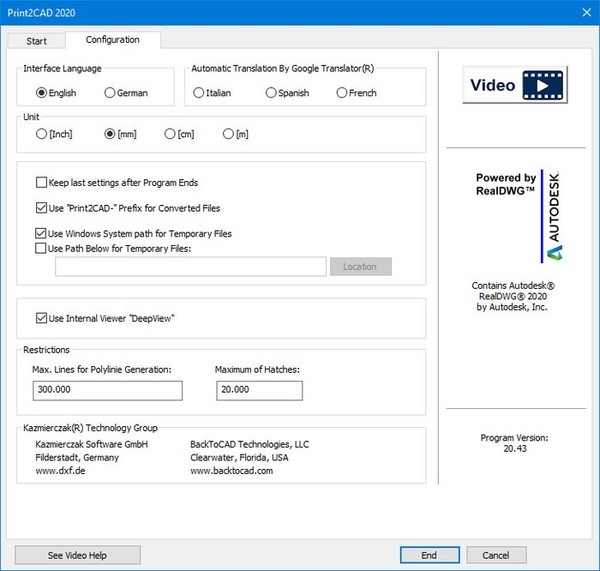This screenshot has width=600, height=571.
Task: Click the Video play icon
Action: [516, 86]
